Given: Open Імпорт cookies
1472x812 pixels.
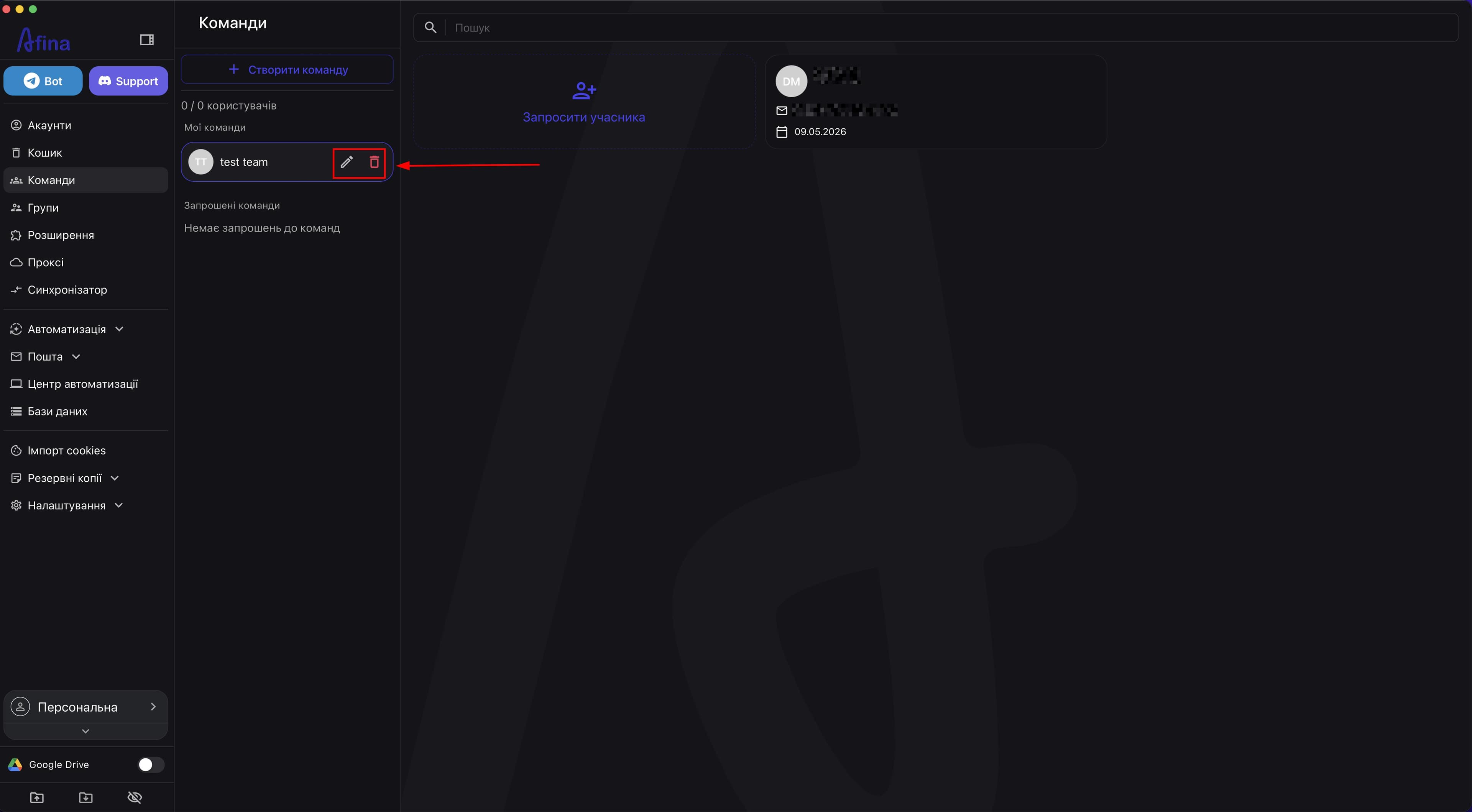Looking at the screenshot, I should pyautogui.click(x=86, y=450).
